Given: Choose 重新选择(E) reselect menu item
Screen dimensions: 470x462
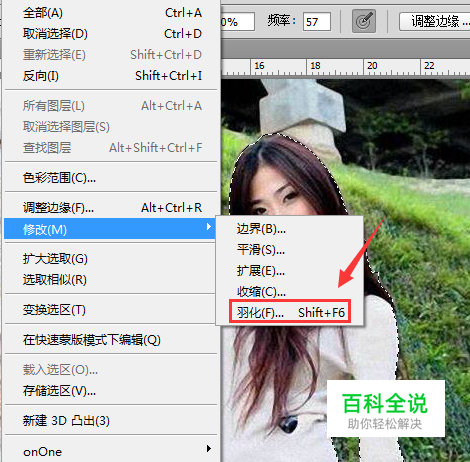Looking at the screenshot, I should pyautogui.click(x=110, y=55).
